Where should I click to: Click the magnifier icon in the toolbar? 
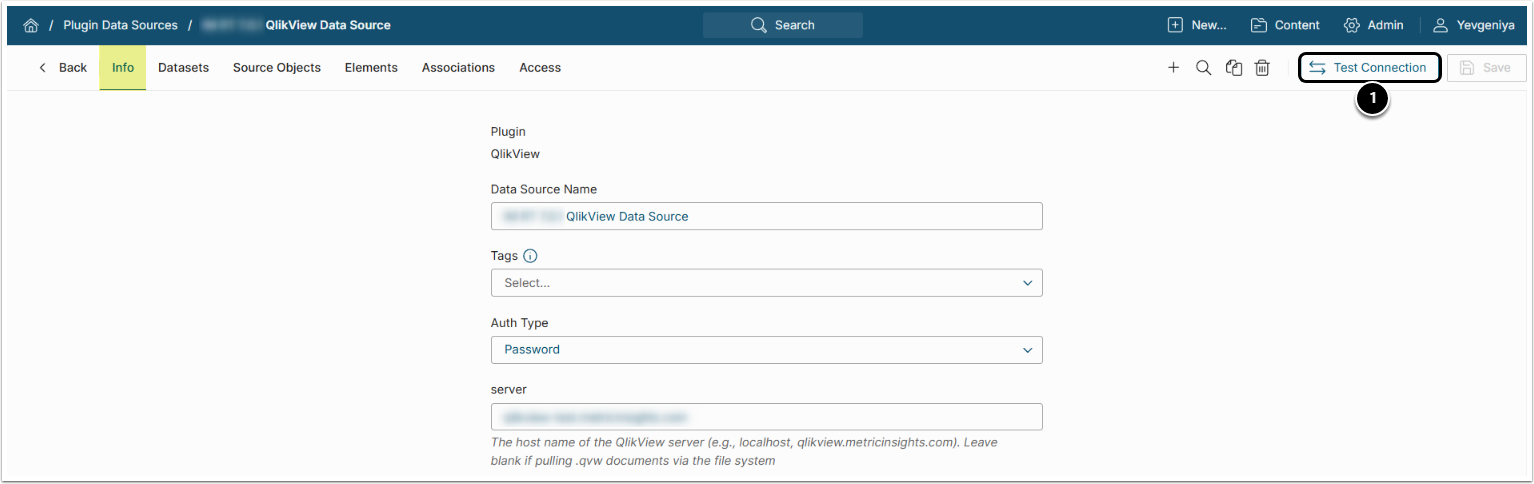click(1204, 68)
